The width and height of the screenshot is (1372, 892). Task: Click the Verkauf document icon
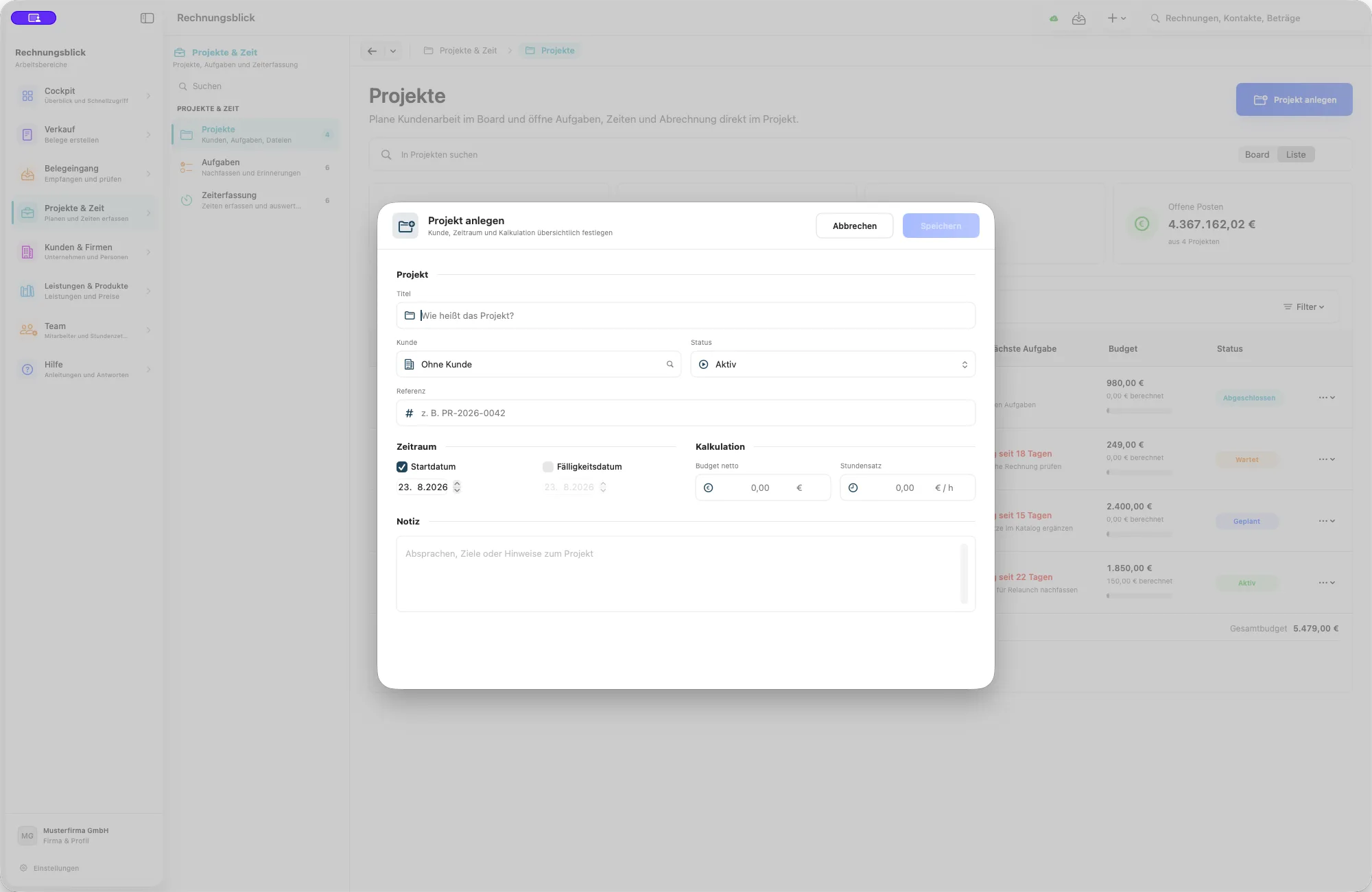[27, 135]
